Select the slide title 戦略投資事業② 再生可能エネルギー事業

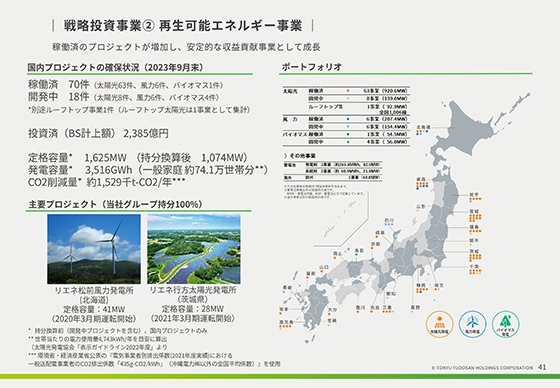[183, 26]
